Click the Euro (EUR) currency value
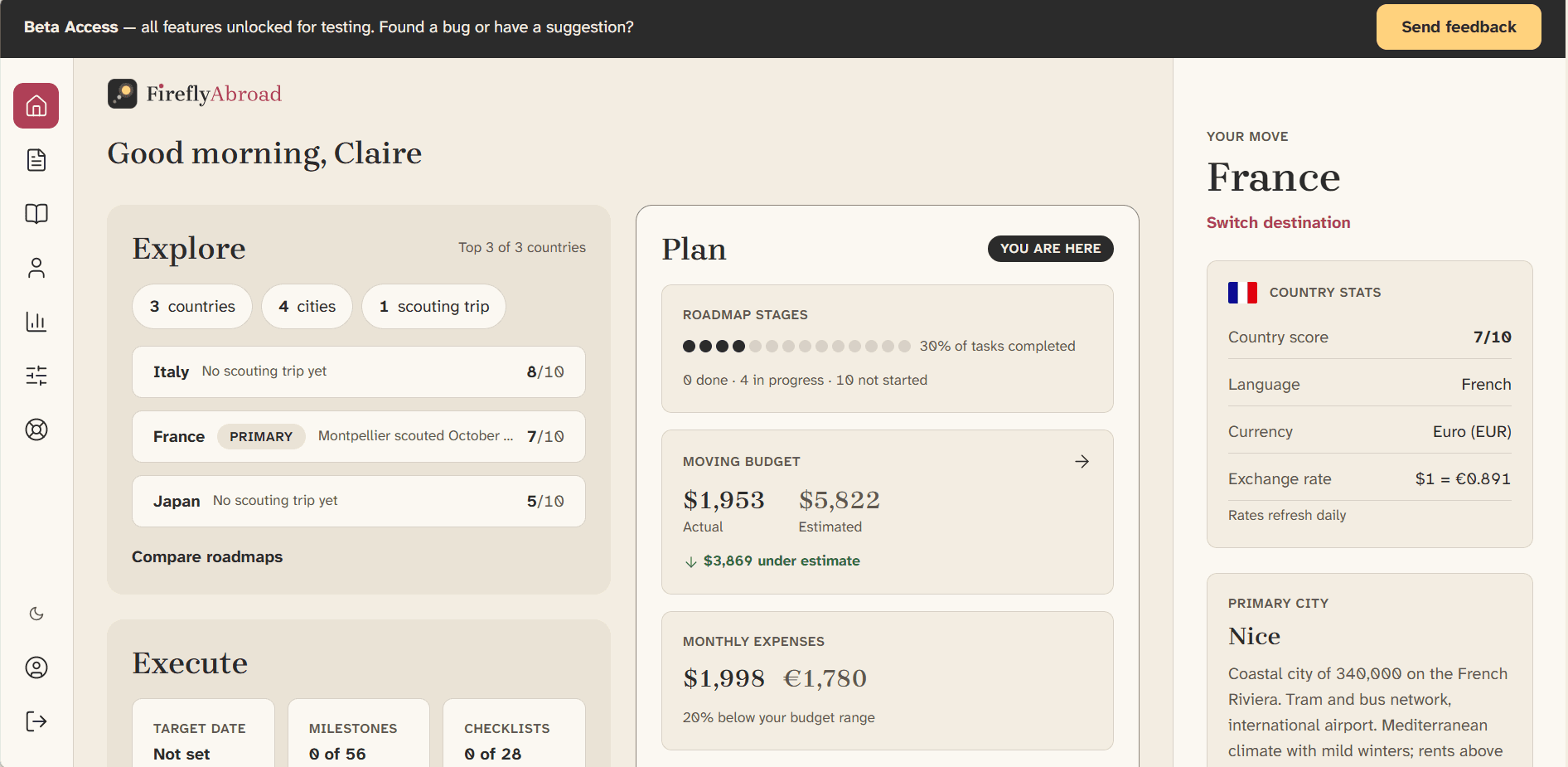 pyautogui.click(x=1472, y=431)
